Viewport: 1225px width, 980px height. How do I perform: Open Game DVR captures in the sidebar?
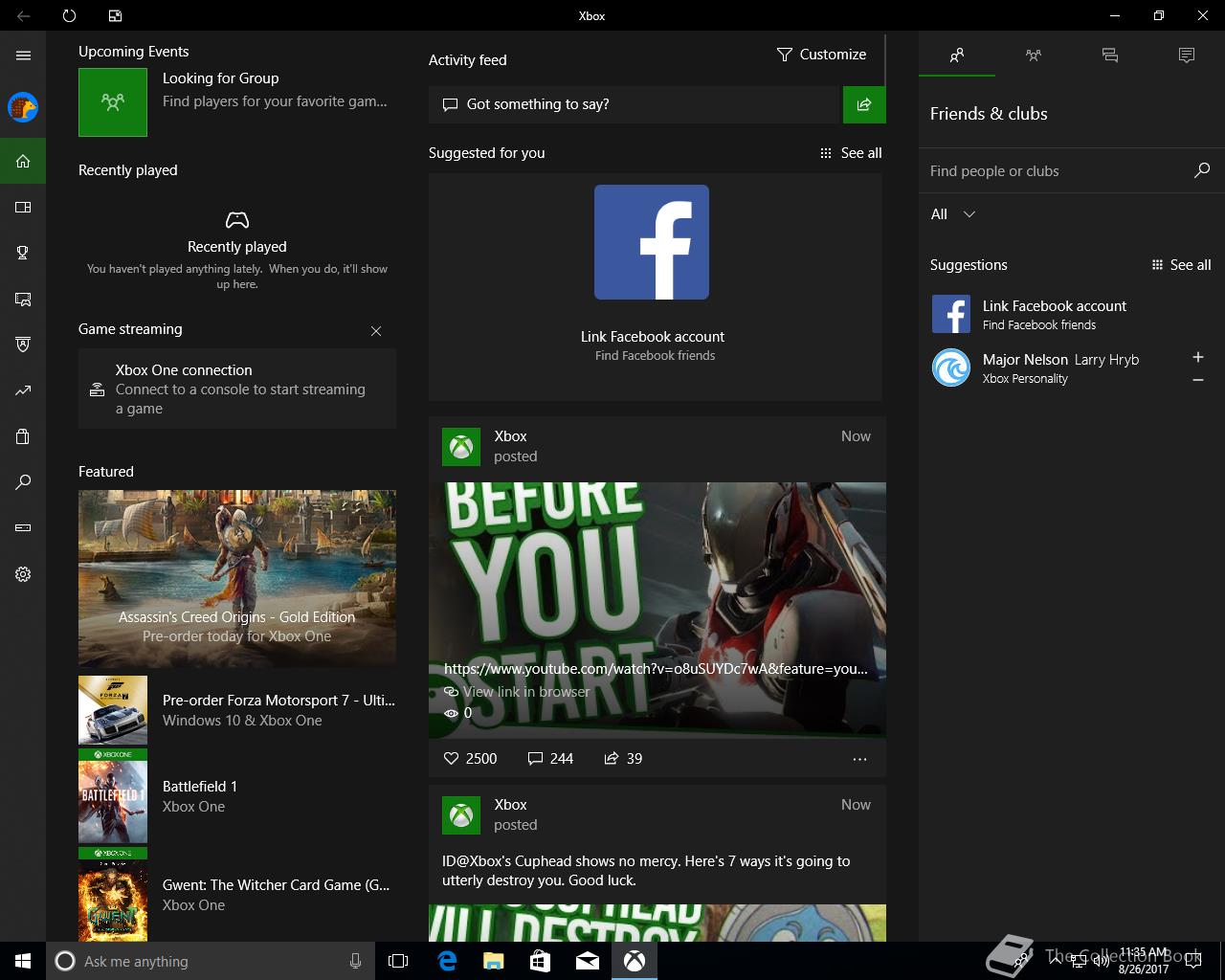[x=23, y=299]
